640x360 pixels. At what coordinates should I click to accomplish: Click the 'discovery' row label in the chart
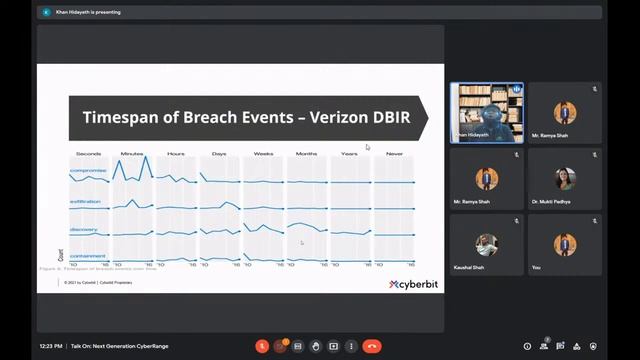coord(84,229)
